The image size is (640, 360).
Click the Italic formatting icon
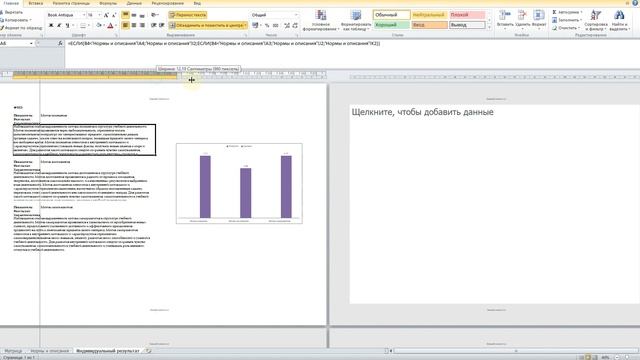[x=59, y=25]
